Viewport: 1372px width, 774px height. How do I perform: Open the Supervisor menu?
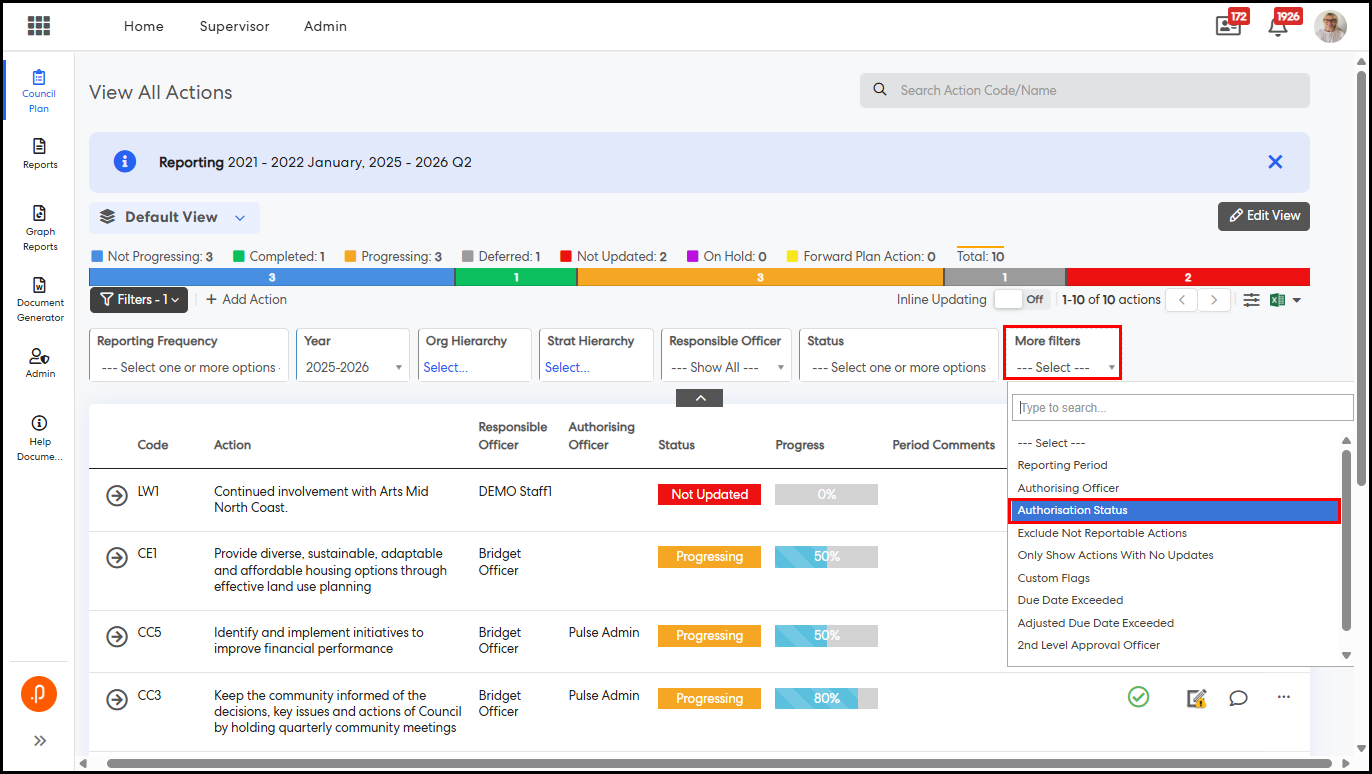(x=234, y=27)
